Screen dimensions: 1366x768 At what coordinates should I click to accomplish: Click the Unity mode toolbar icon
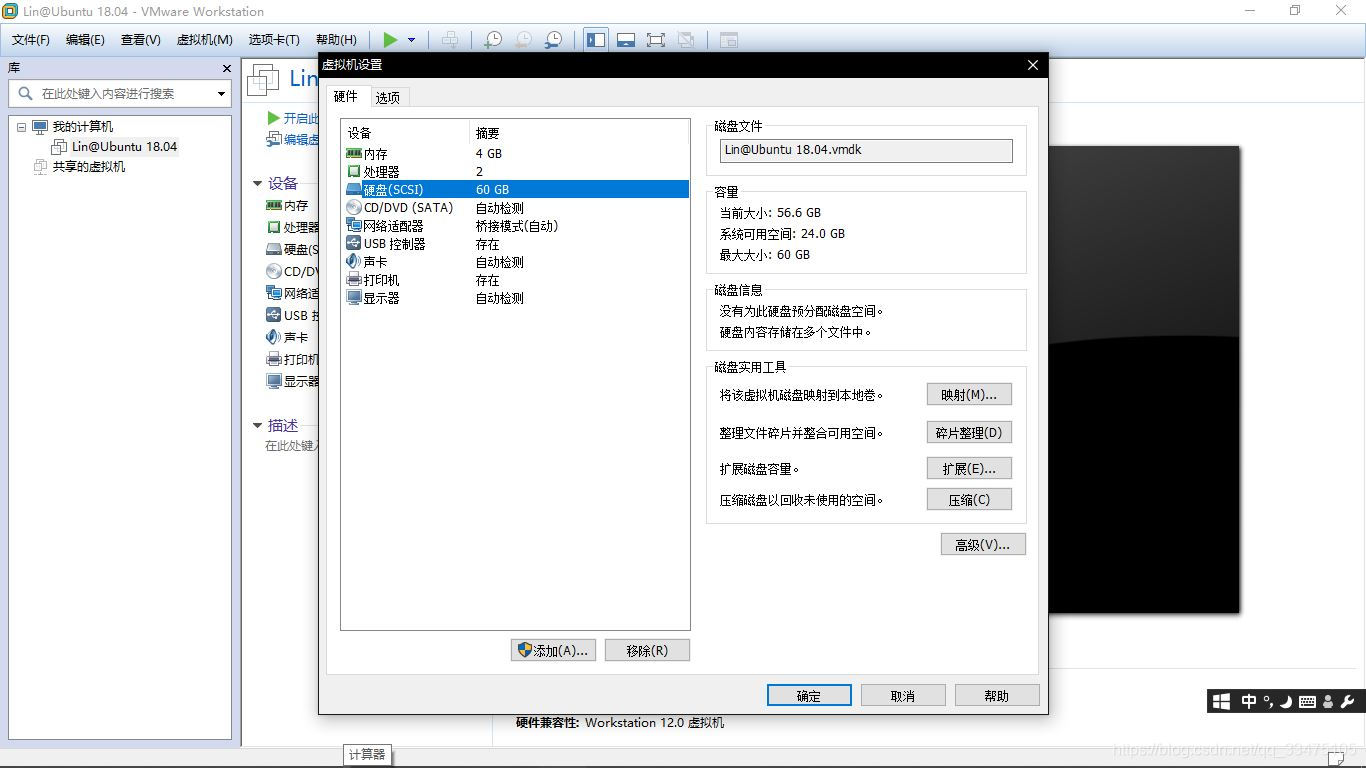(x=686, y=40)
